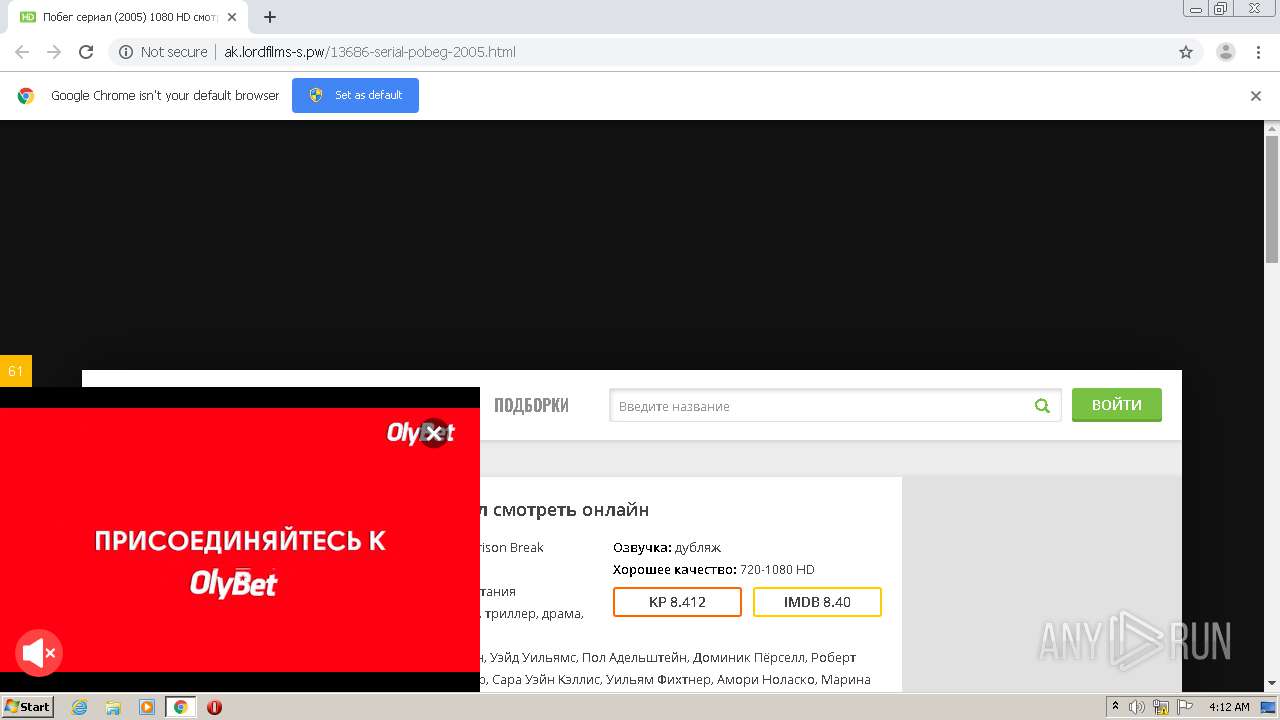This screenshot has height=720, width=1280.
Task: Click the KP 8.412 rating box
Action: point(677,602)
